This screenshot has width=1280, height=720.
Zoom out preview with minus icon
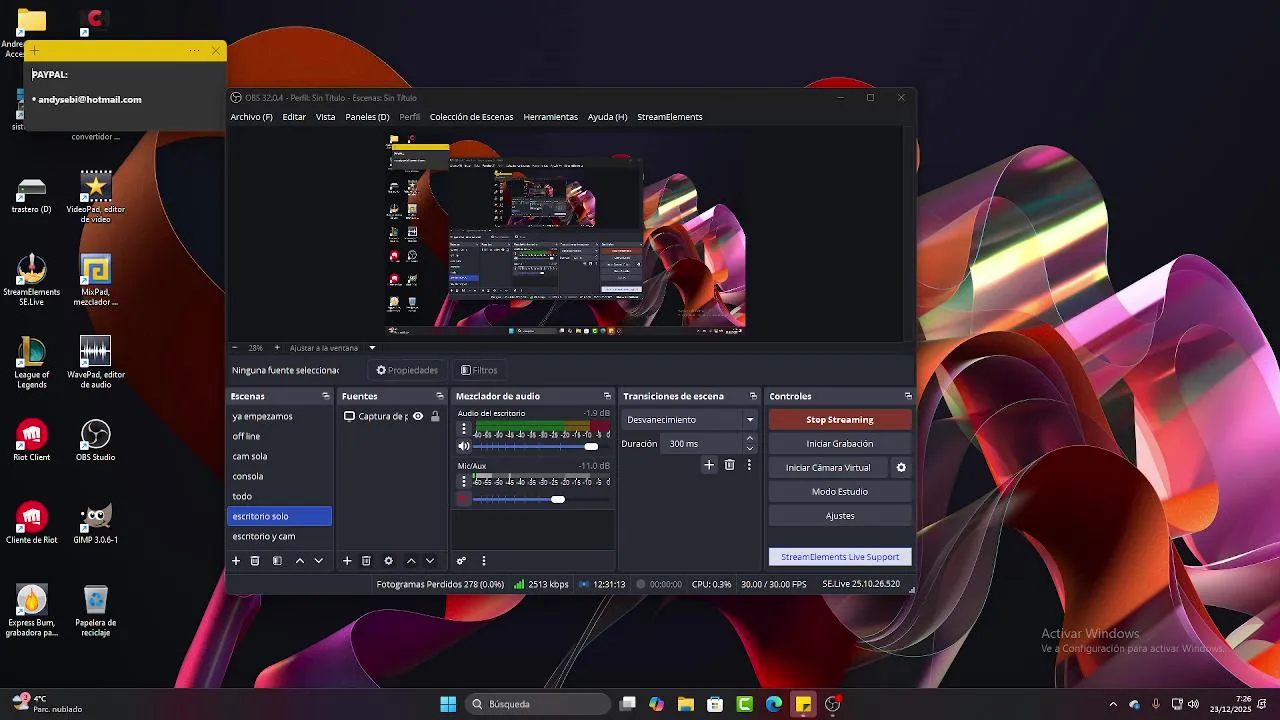coord(235,348)
